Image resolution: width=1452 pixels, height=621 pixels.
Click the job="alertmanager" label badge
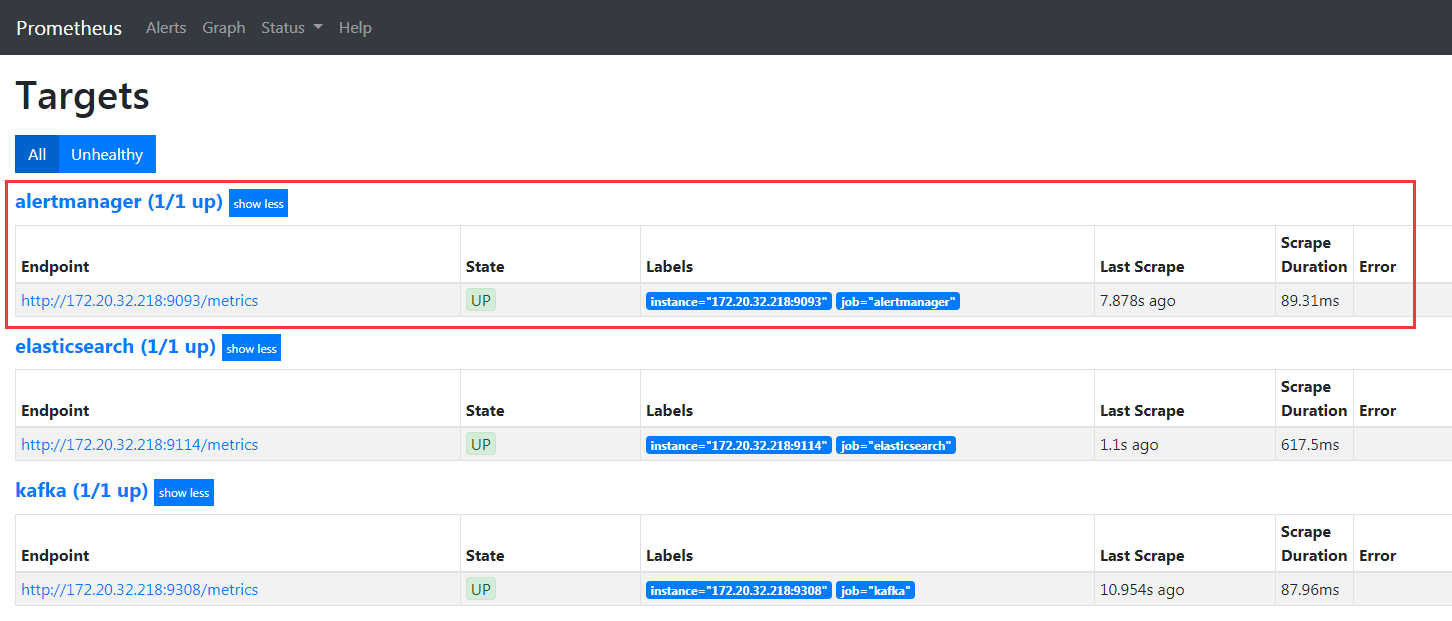897,300
